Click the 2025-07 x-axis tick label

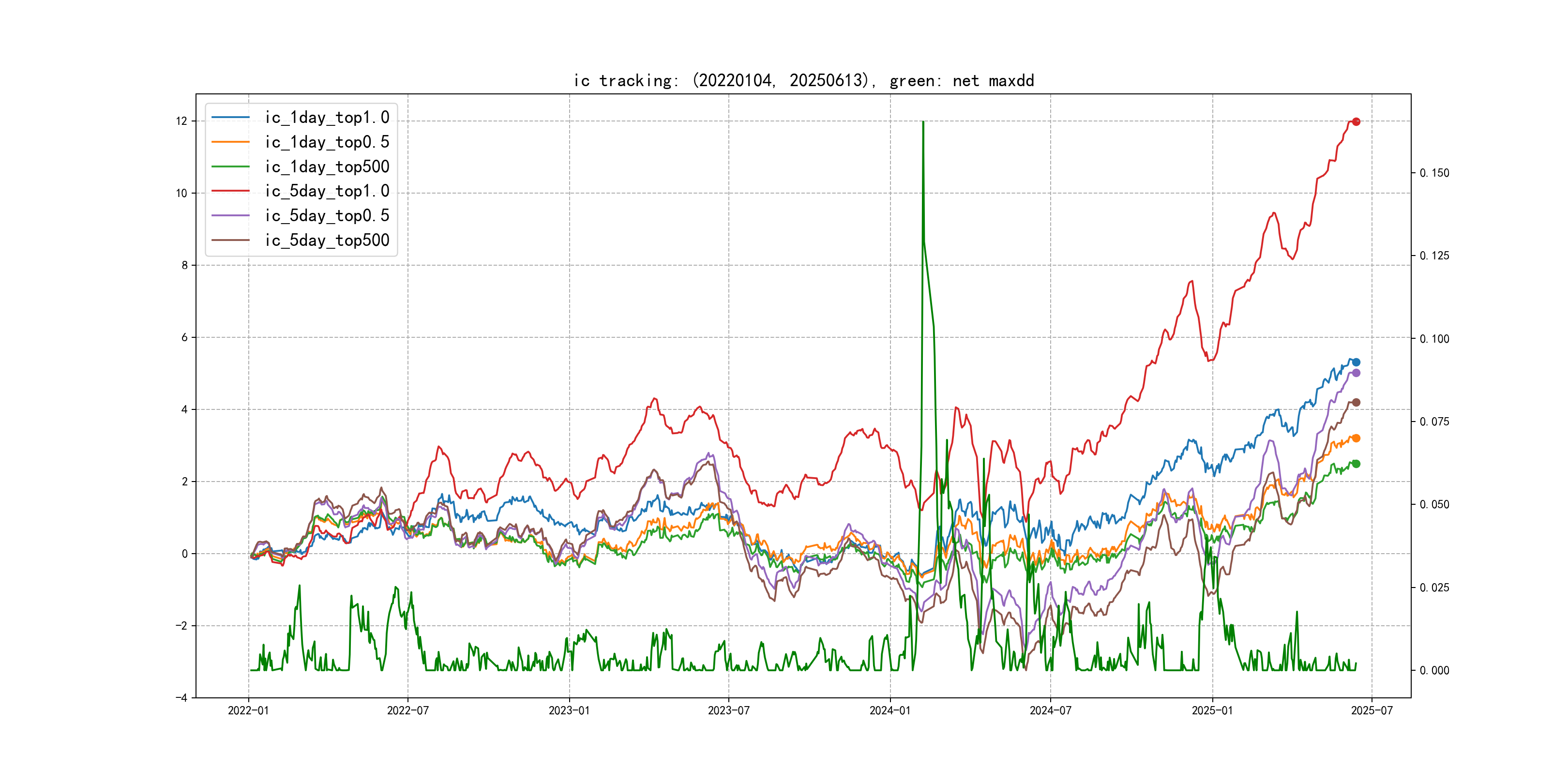pyautogui.click(x=1372, y=710)
